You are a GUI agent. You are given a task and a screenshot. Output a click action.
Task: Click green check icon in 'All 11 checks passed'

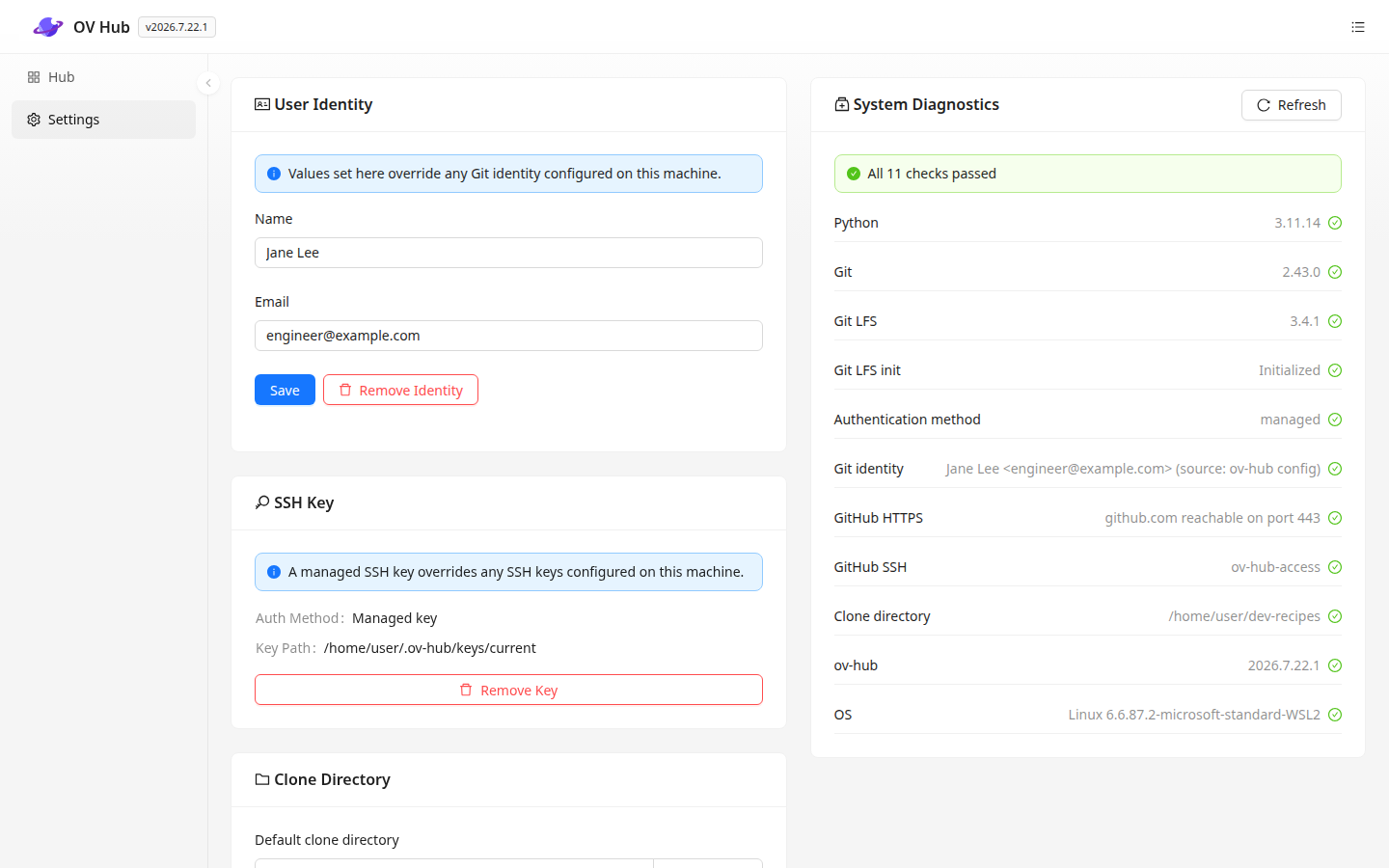(x=854, y=174)
